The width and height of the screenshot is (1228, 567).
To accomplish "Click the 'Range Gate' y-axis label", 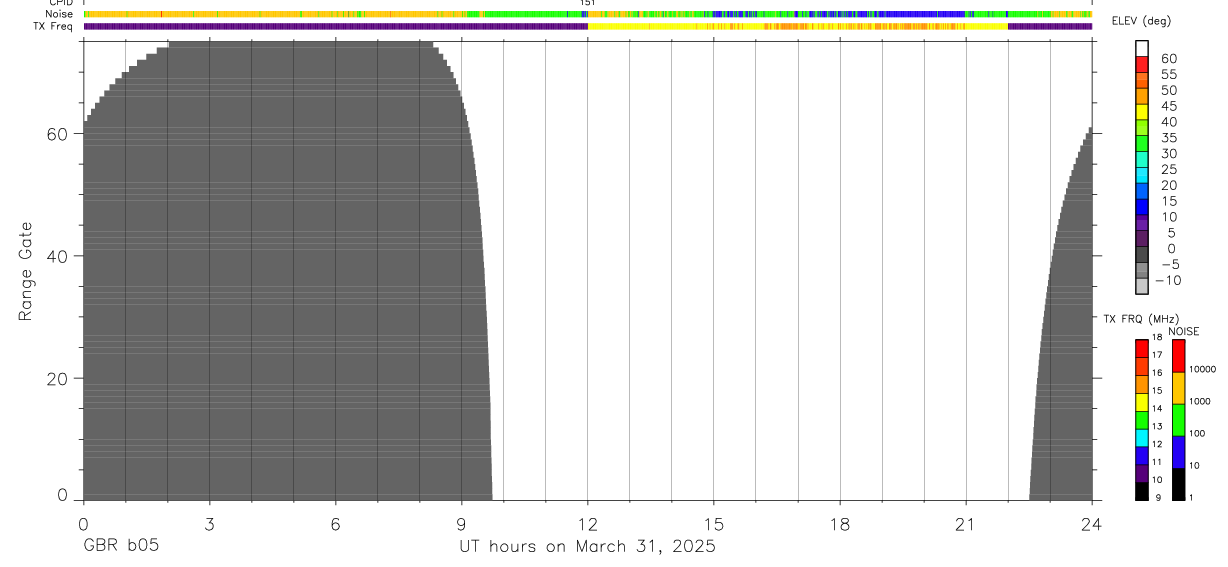I will tap(27, 271).
